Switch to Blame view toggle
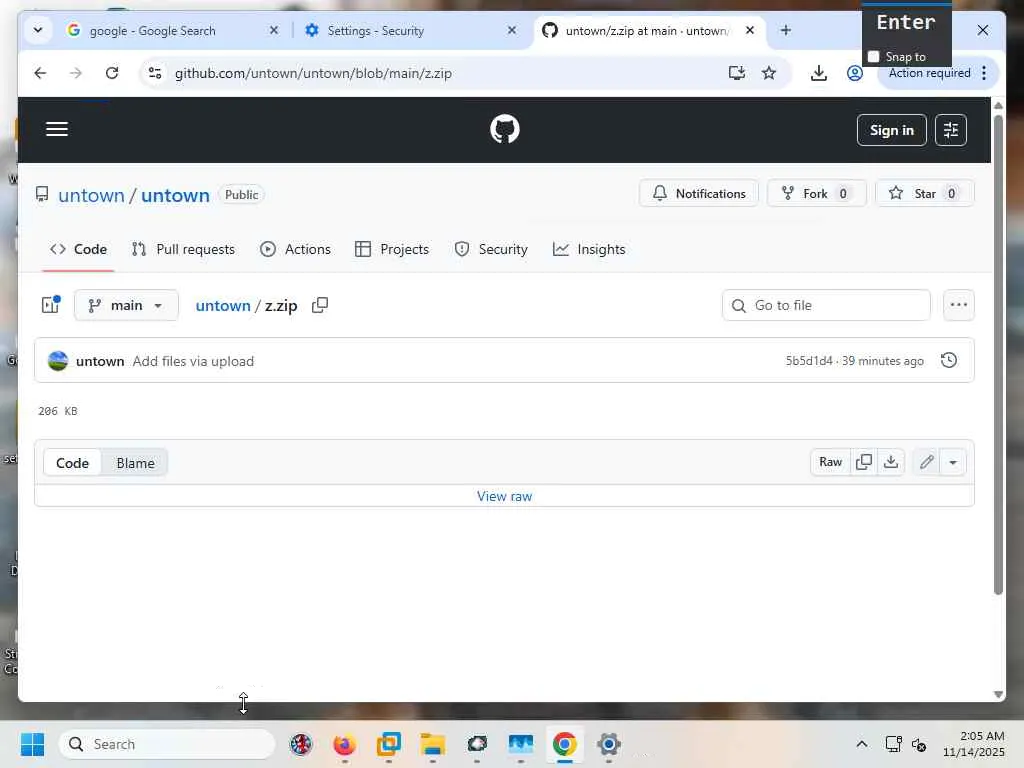Image resolution: width=1024 pixels, height=768 pixels. [x=135, y=463]
